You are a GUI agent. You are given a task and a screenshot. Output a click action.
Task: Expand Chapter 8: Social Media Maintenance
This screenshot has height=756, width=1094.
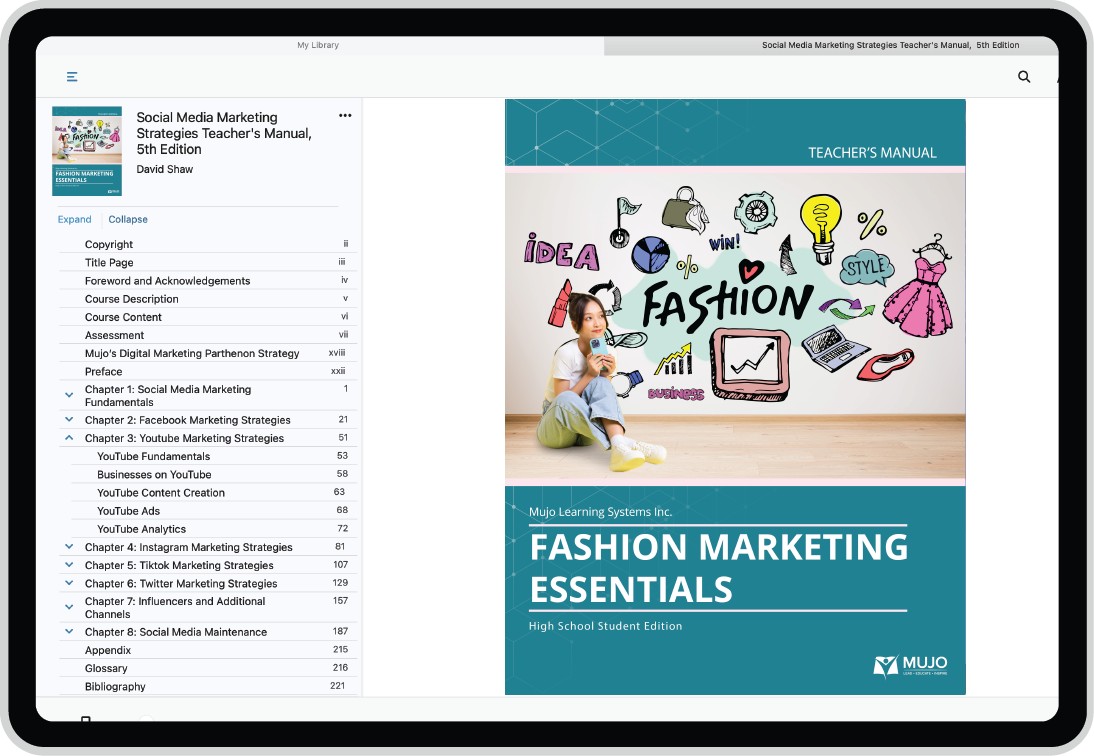(69, 631)
